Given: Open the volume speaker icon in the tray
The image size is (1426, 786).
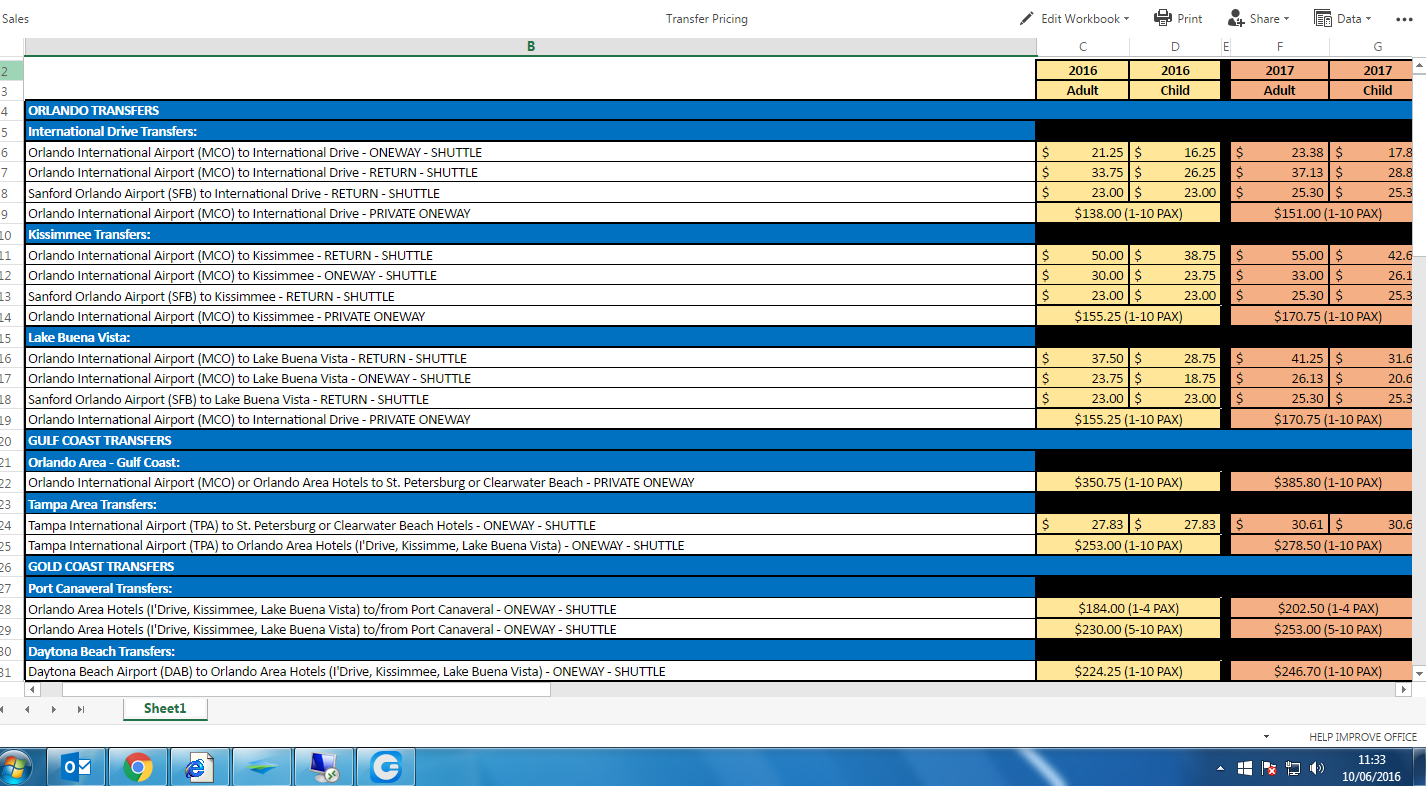Looking at the screenshot, I should tap(1317, 768).
